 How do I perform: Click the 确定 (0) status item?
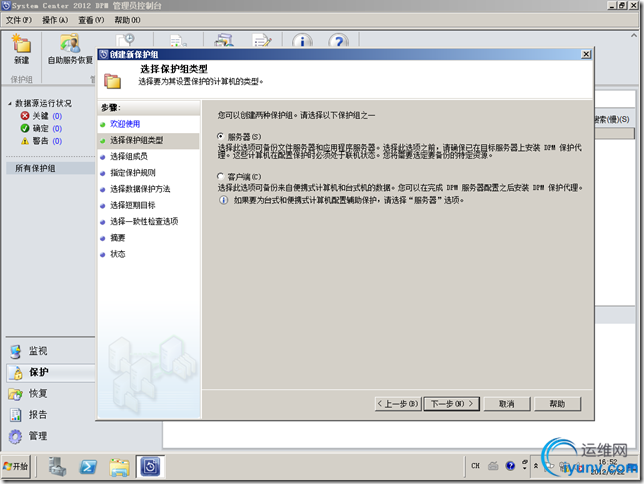pos(41,129)
